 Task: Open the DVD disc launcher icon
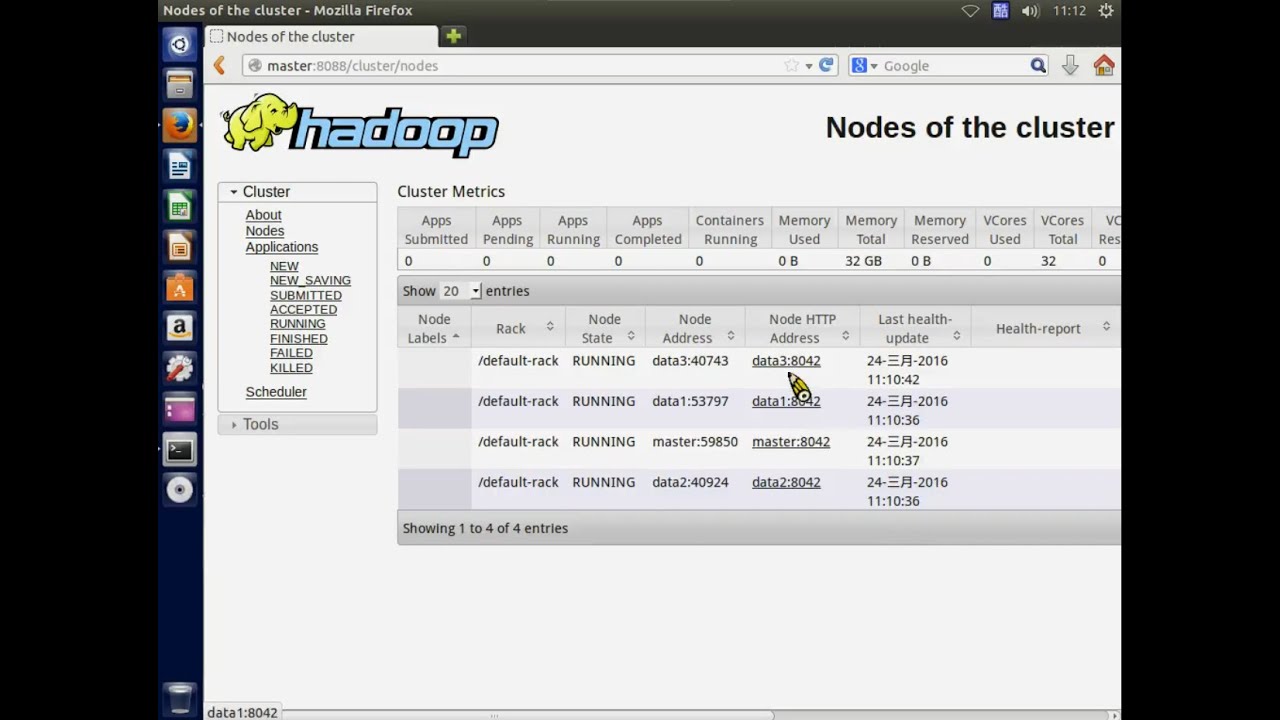[x=180, y=490]
